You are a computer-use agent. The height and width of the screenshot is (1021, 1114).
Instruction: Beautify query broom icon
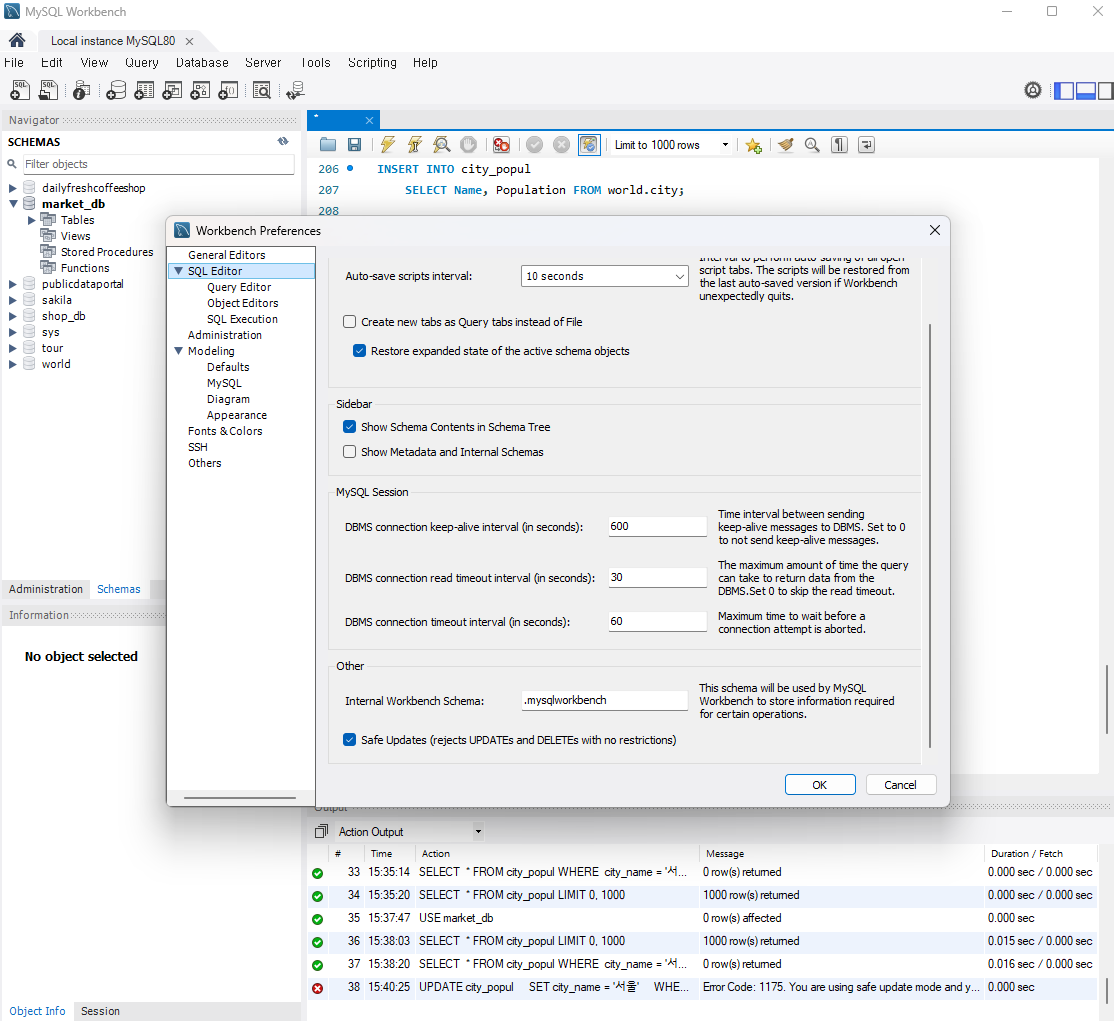tap(785, 145)
